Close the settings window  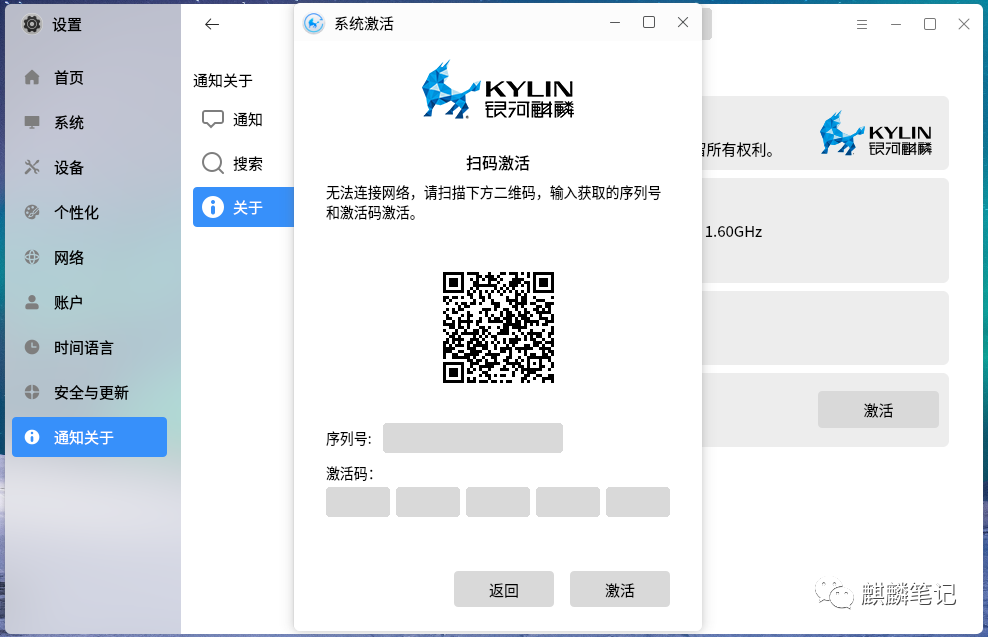click(x=963, y=24)
